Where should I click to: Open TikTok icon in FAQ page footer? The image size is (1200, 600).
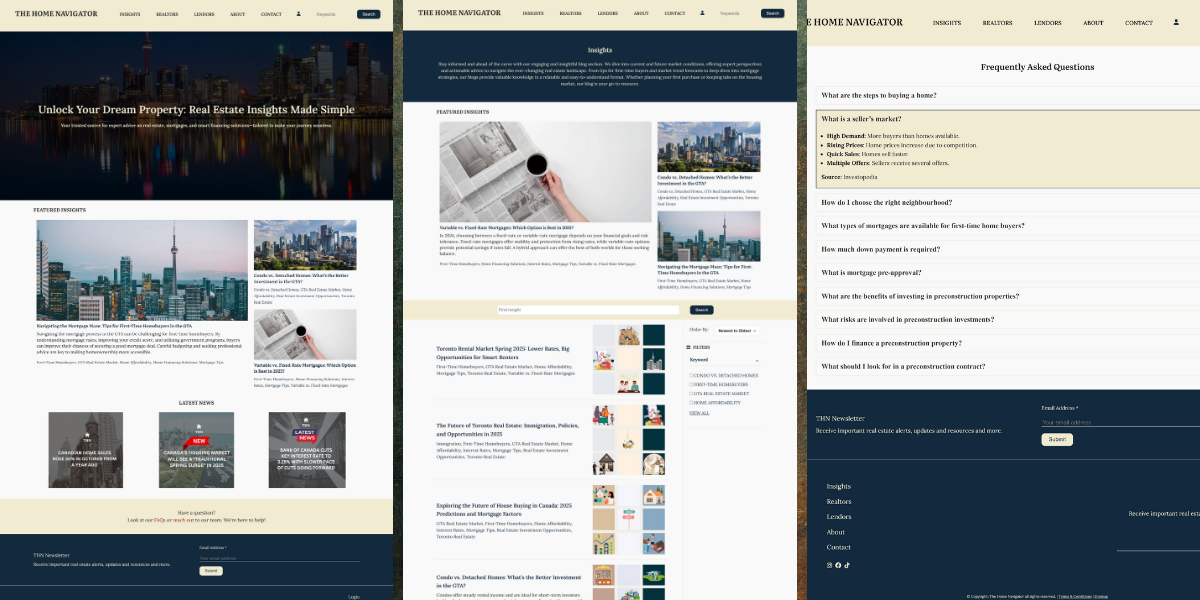click(x=846, y=565)
